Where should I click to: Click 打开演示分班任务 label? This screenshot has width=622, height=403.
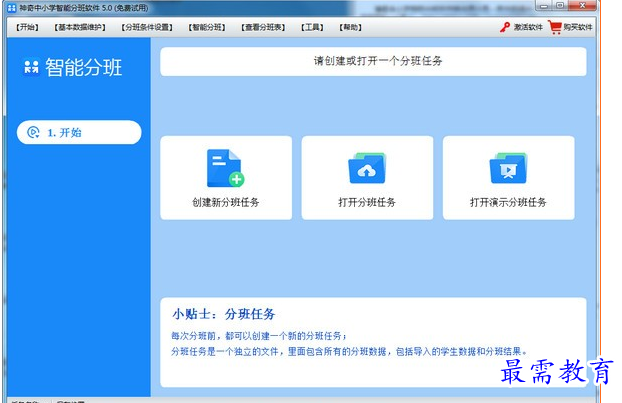pos(508,202)
